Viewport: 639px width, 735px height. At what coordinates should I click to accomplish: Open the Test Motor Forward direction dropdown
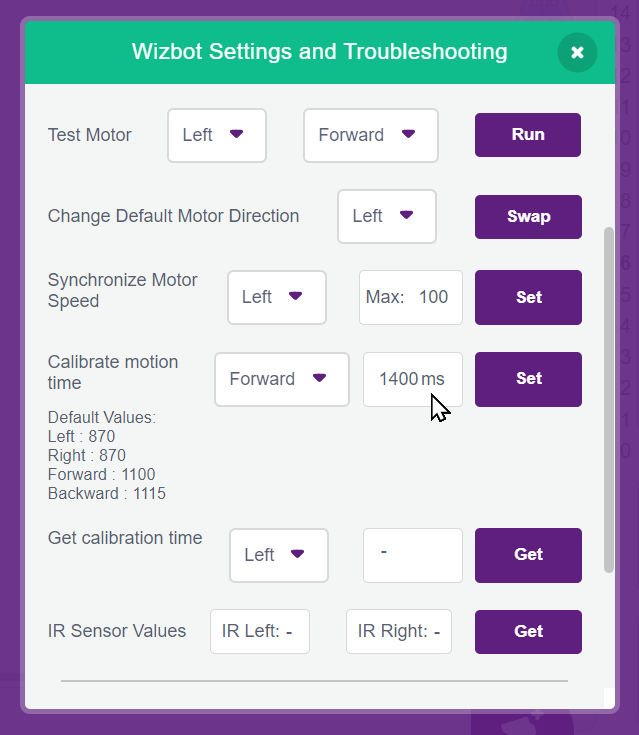tap(370, 135)
